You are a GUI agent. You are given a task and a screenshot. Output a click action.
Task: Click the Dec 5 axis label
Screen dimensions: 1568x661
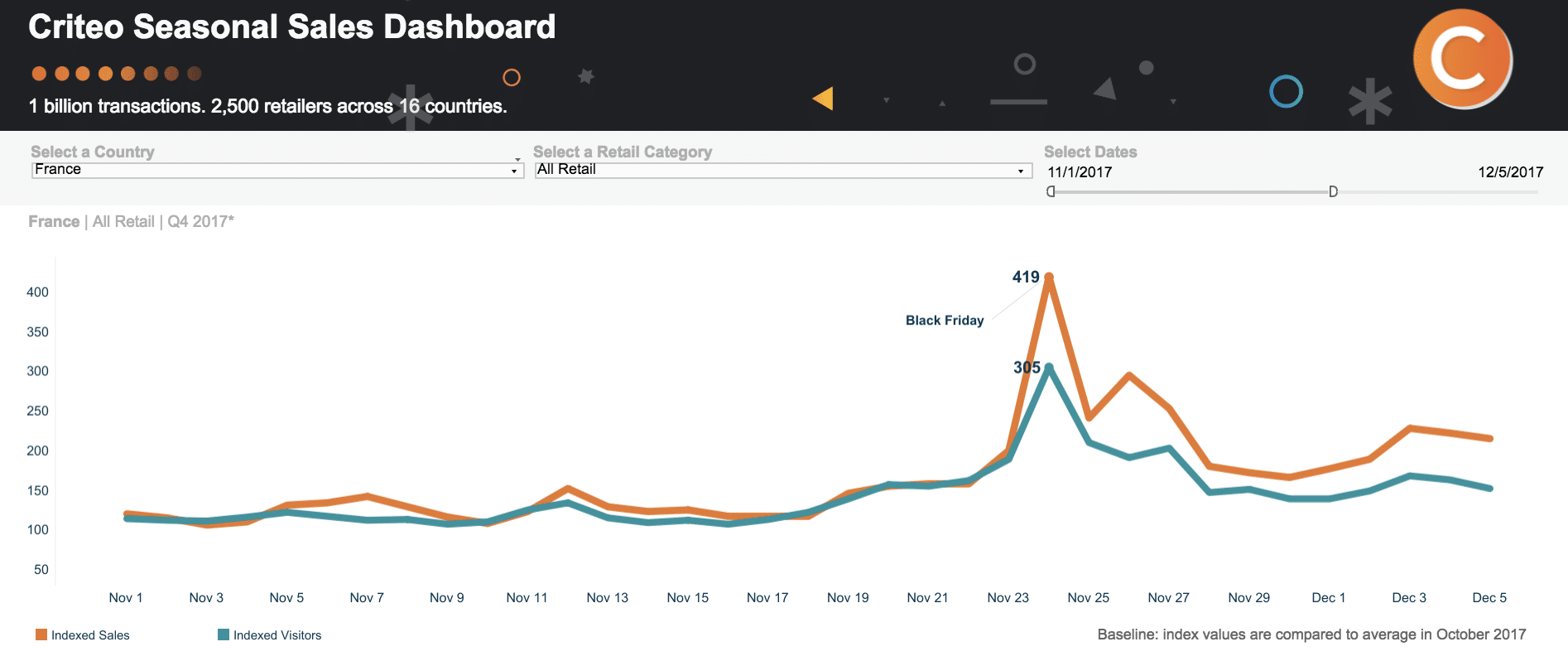[x=1489, y=598]
